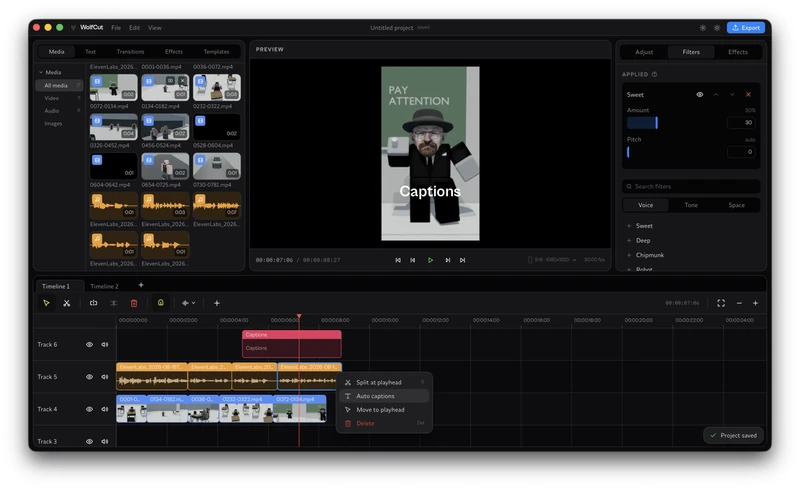This screenshot has width=800, height=489.
Task: Click the left sun icon near Export
Action: (x=703, y=28)
